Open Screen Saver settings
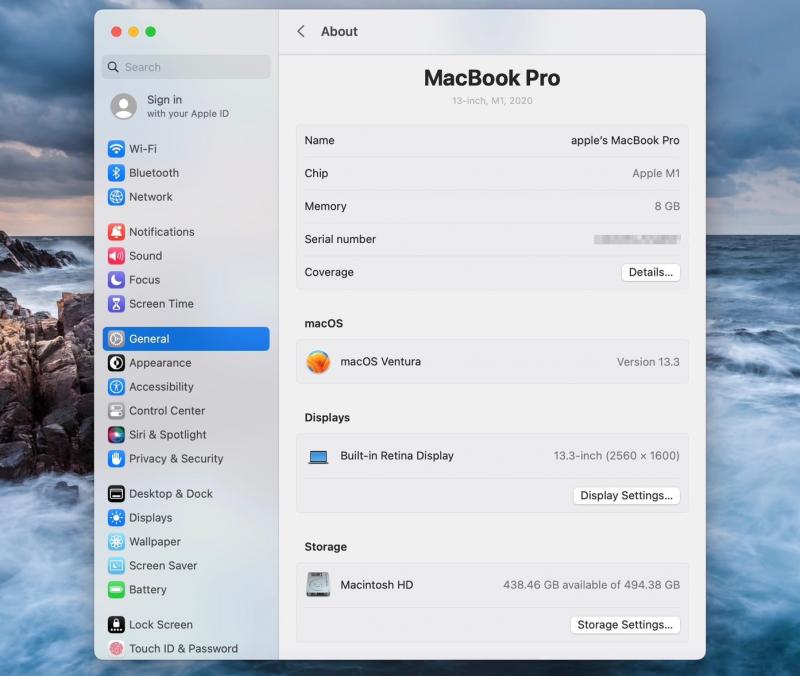The width and height of the screenshot is (800, 676). coord(186,566)
